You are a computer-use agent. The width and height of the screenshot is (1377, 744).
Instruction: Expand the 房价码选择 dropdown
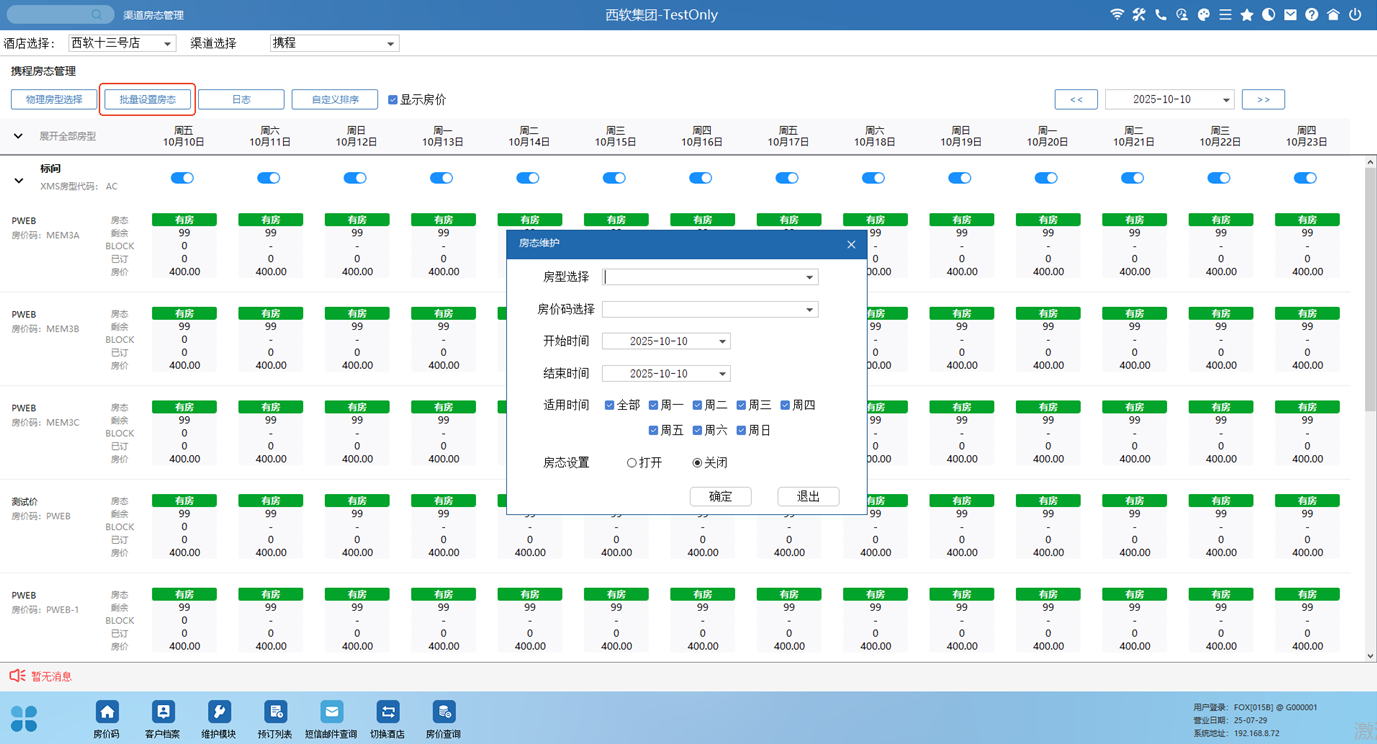click(x=710, y=310)
